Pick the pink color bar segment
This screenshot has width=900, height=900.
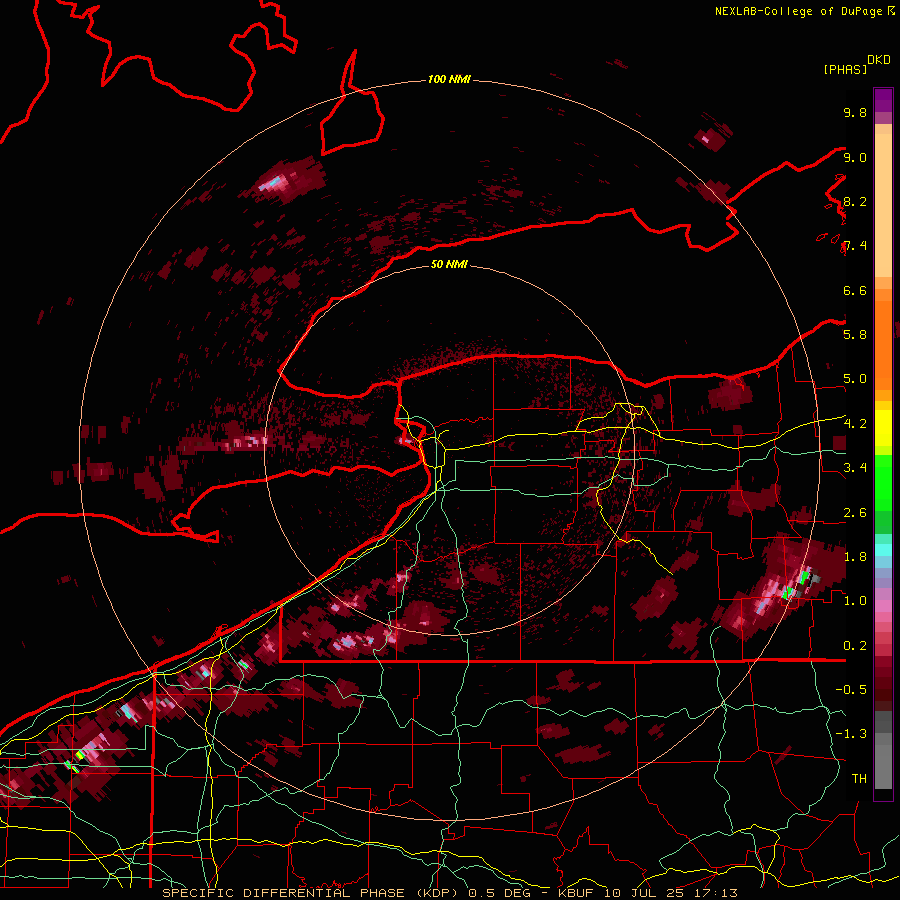[x=883, y=606]
